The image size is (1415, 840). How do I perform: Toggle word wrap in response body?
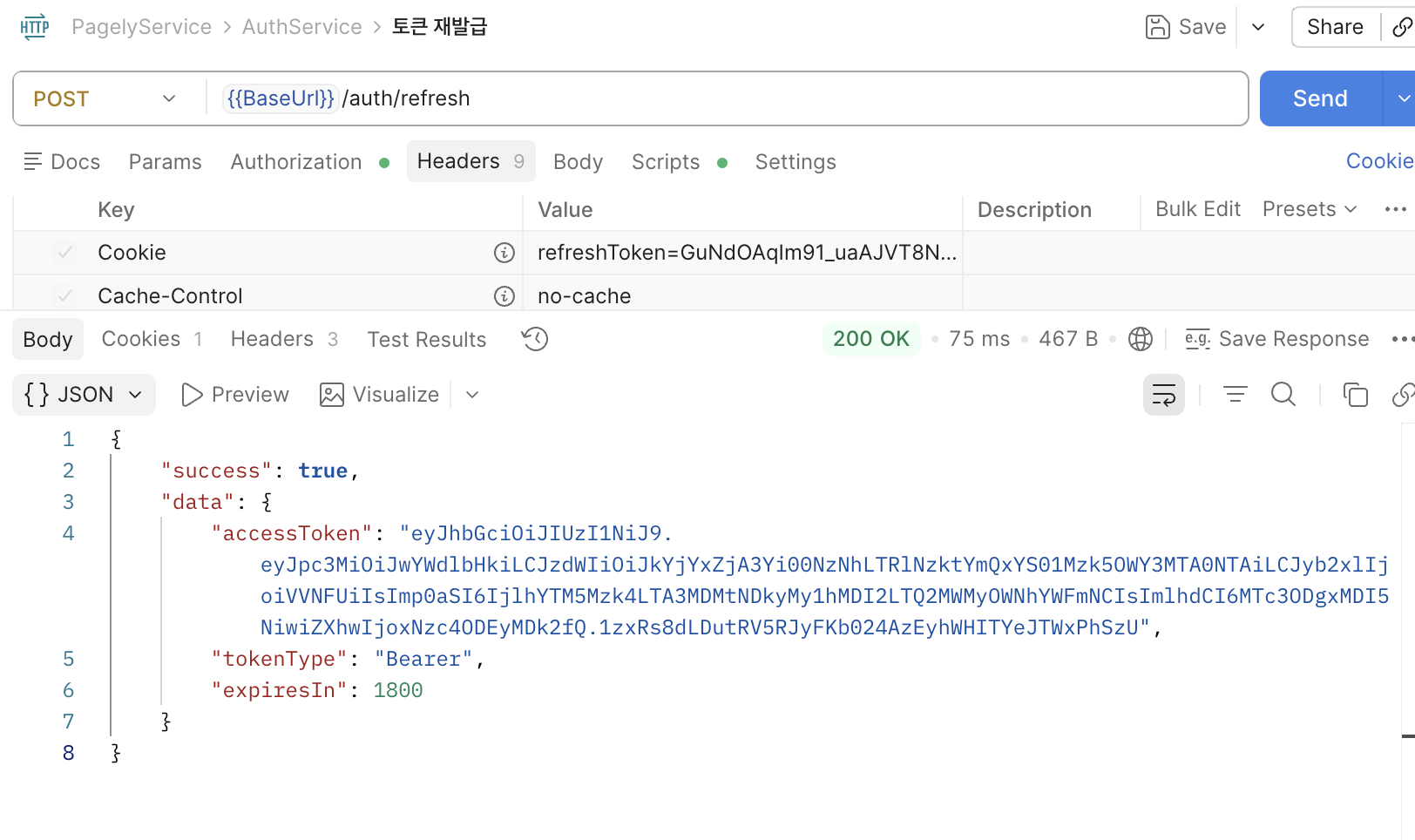[x=1164, y=395]
